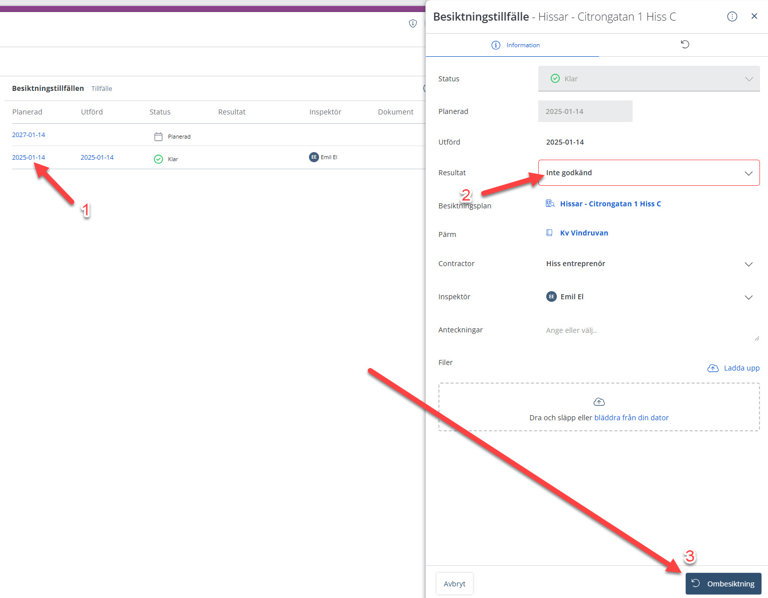
Task: Click the Ombesiktning button
Action: [x=723, y=584]
